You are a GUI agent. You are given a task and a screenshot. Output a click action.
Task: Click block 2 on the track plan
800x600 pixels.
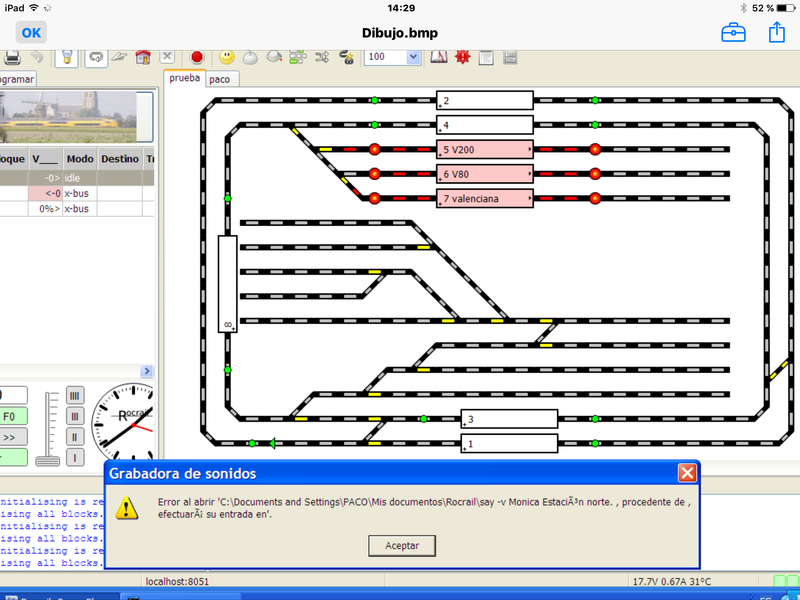pyautogui.click(x=485, y=101)
